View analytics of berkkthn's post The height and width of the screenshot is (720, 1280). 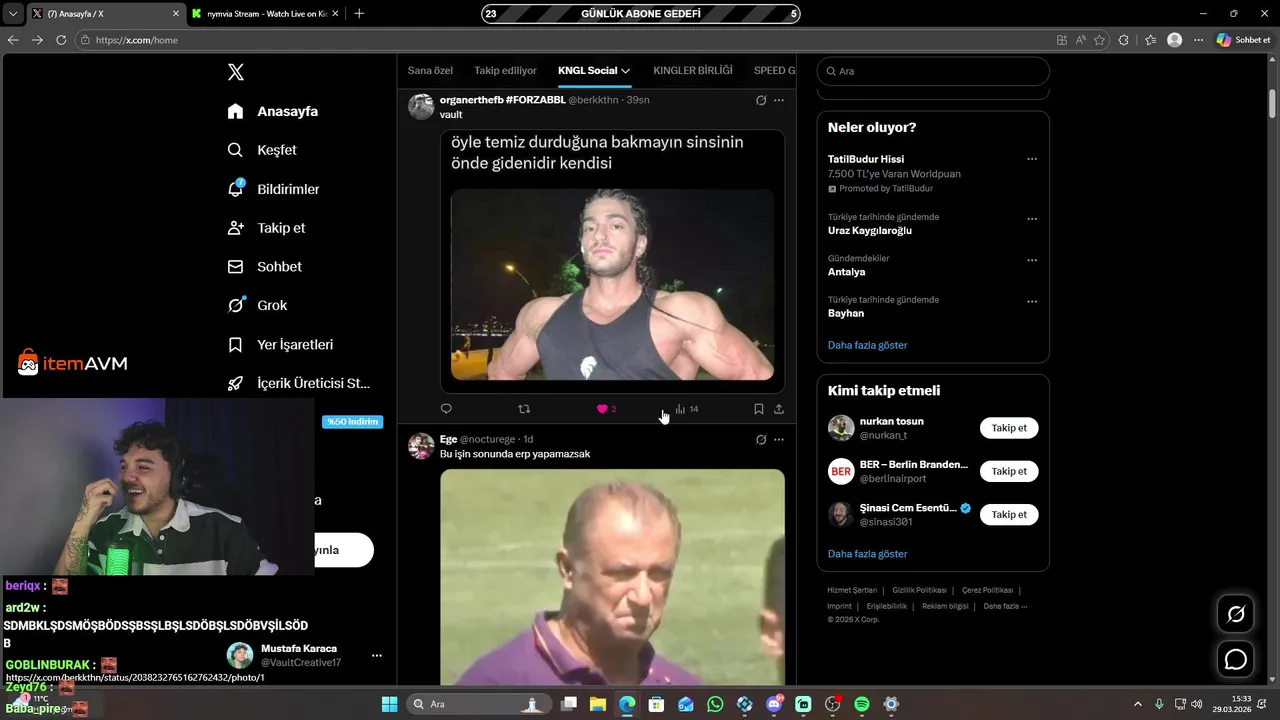(x=686, y=409)
